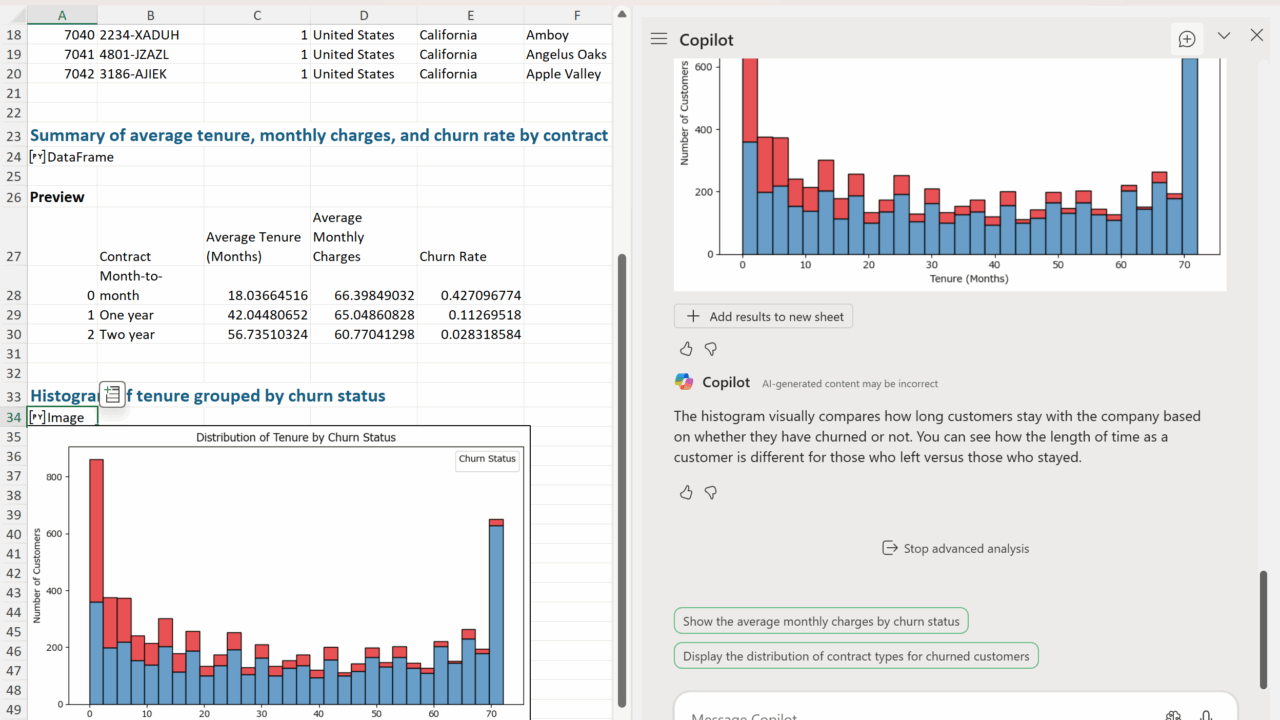Open the floating options icon near row 33

tap(112, 394)
